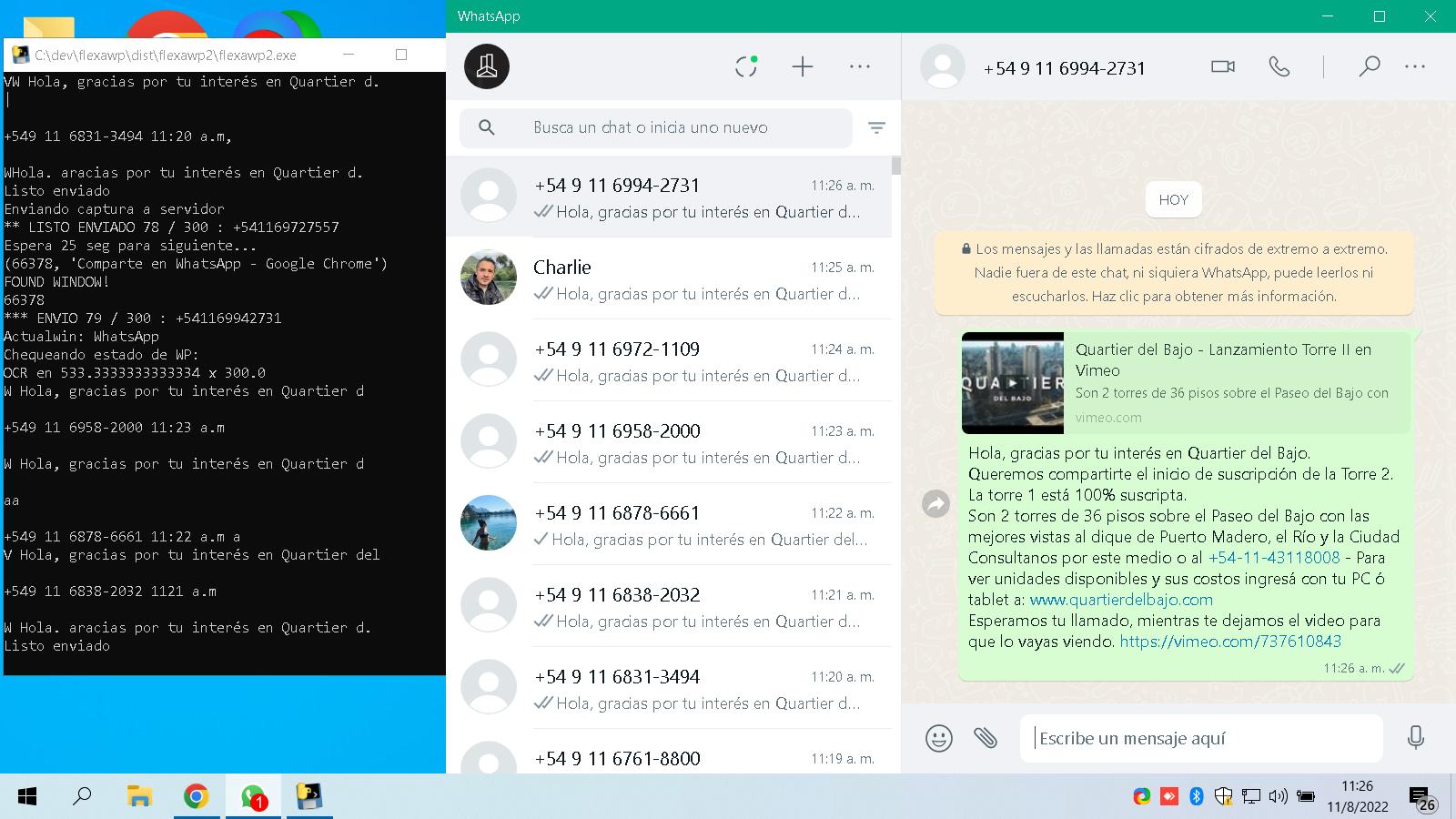Open the taskbar clock showing 11:26
Screen dimensions: 1456x819
pyautogui.click(x=1357, y=796)
